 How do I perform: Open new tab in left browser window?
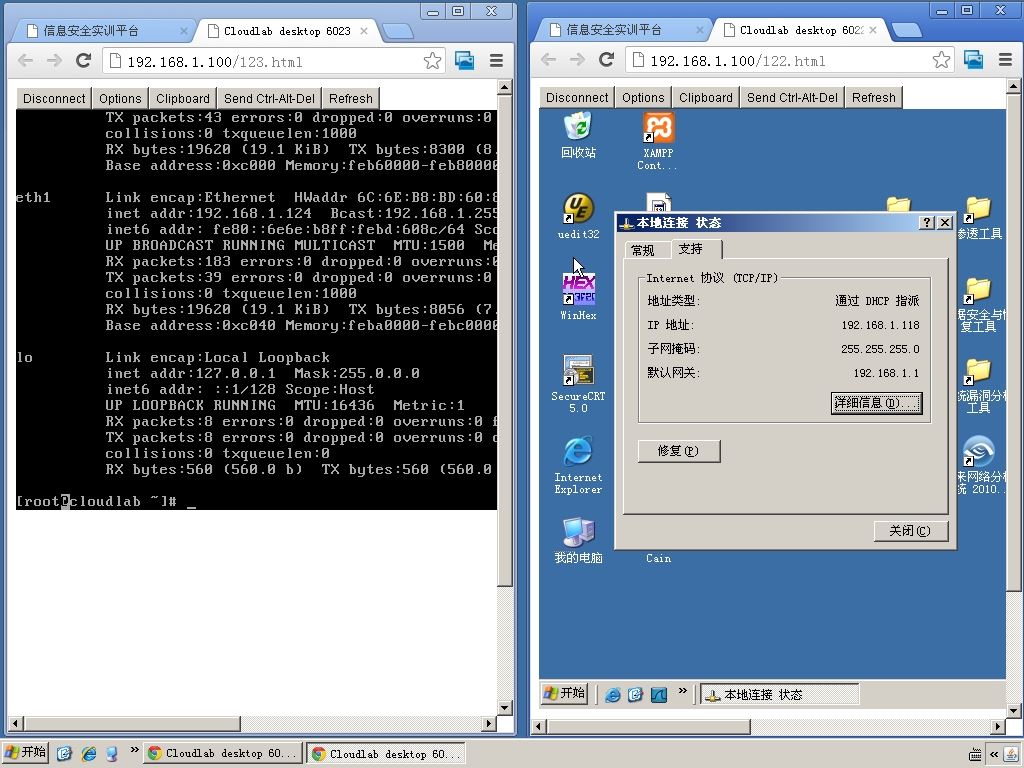coord(397,31)
